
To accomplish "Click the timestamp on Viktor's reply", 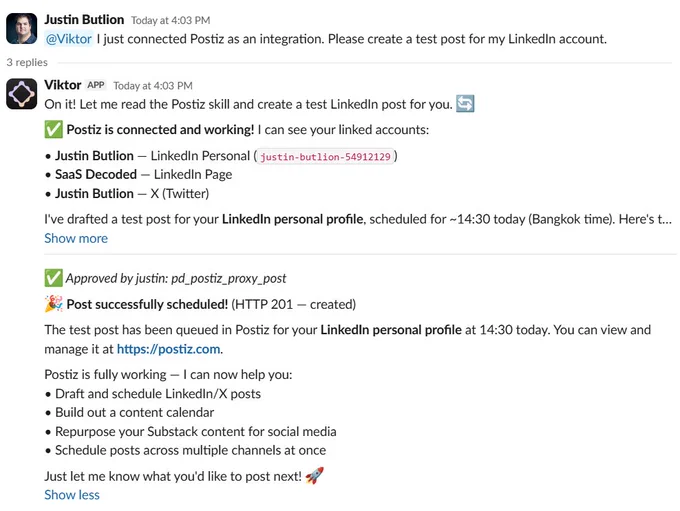I will coord(153,85).
